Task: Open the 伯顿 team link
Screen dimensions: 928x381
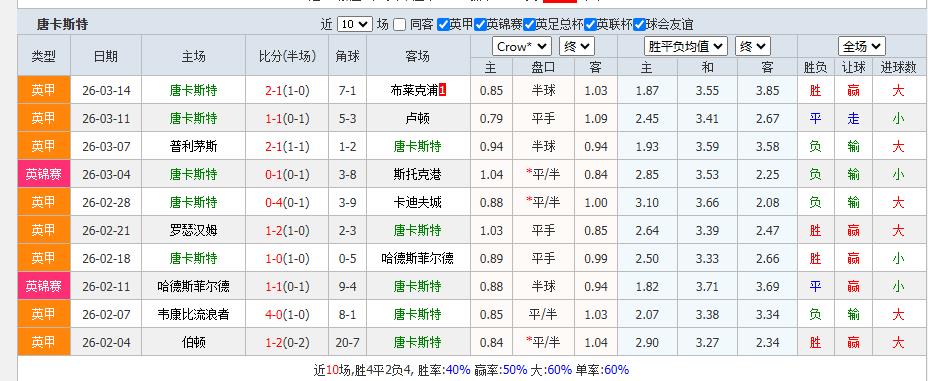Action: 194,342
